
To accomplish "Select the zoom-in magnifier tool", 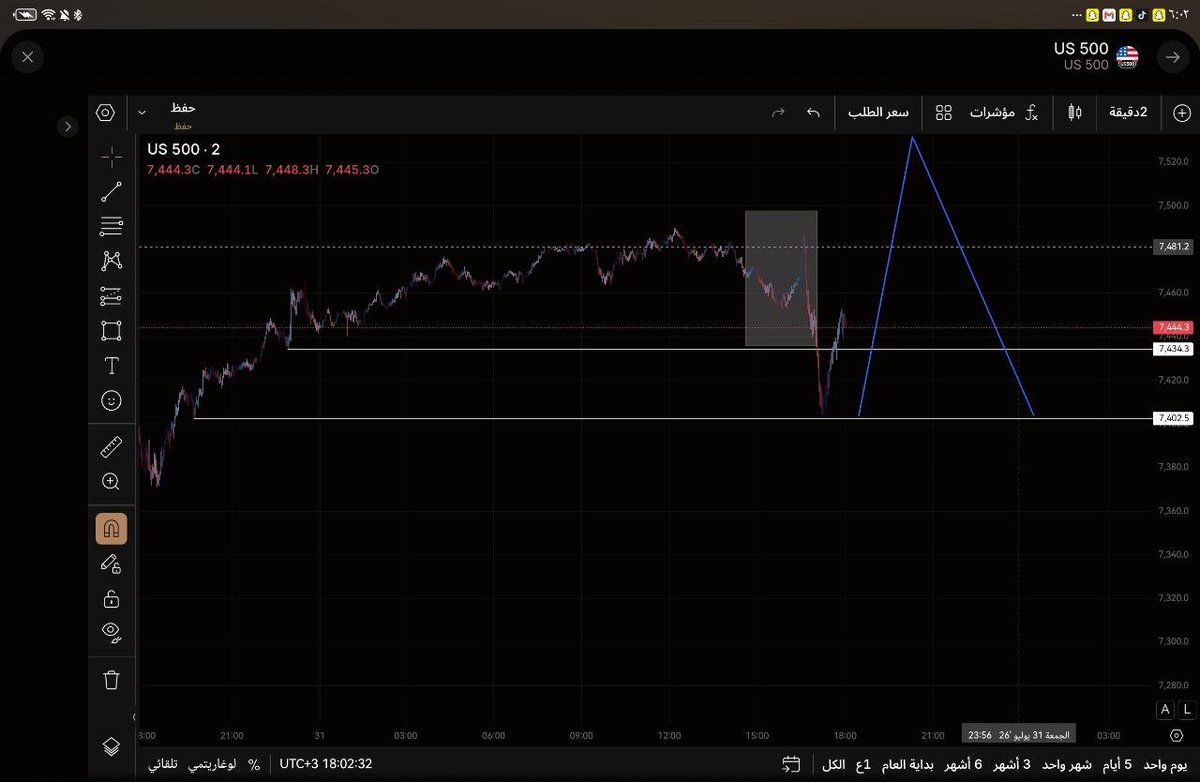I will [111, 481].
